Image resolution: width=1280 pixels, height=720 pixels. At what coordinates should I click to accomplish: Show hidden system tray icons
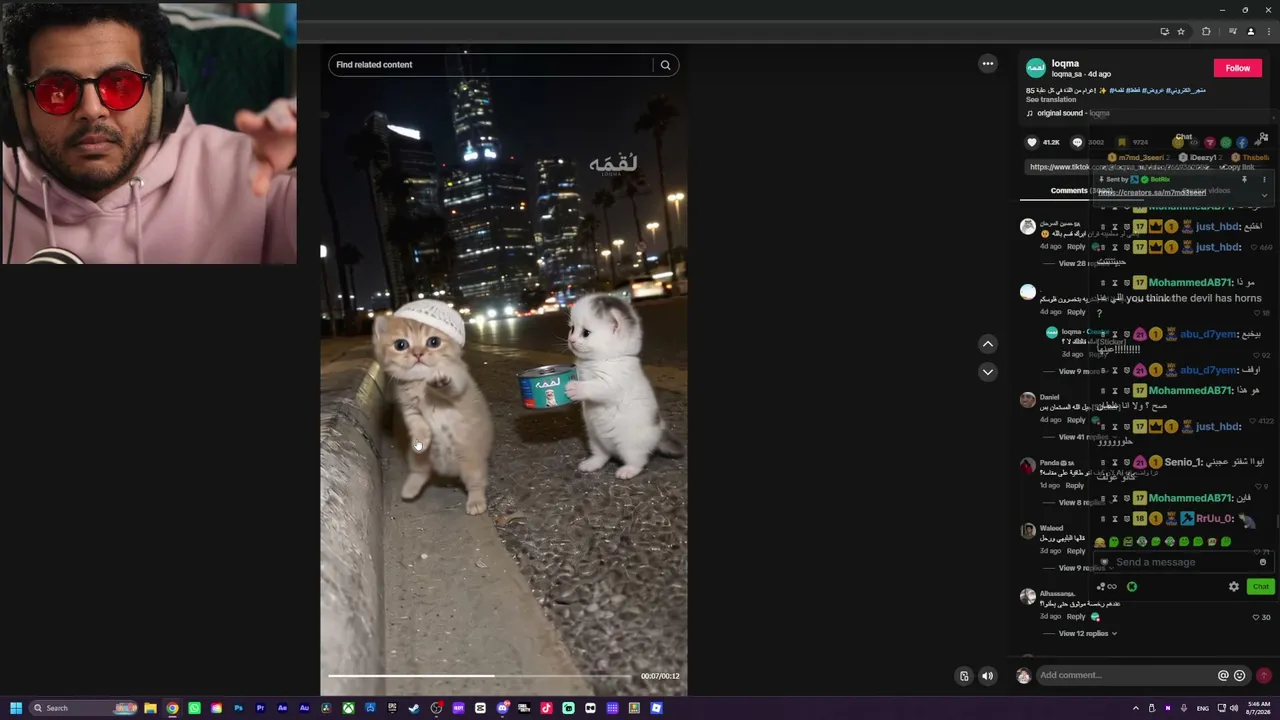click(x=1135, y=708)
